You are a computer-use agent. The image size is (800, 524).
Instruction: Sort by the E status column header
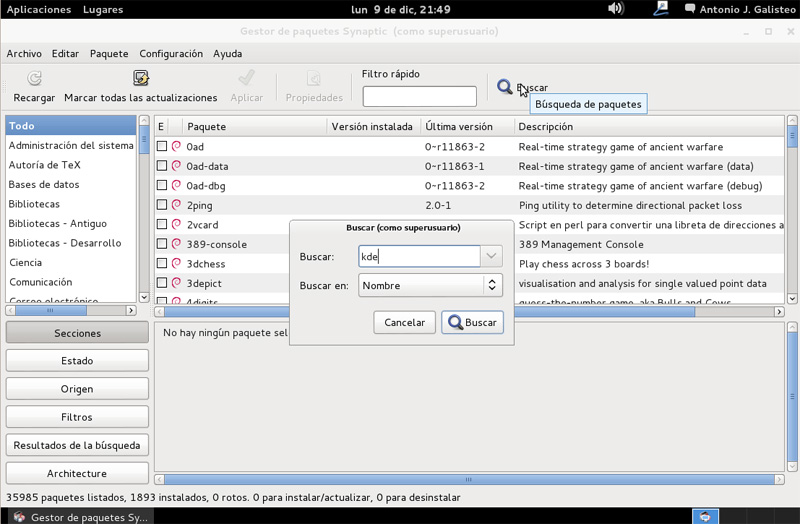(161, 127)
